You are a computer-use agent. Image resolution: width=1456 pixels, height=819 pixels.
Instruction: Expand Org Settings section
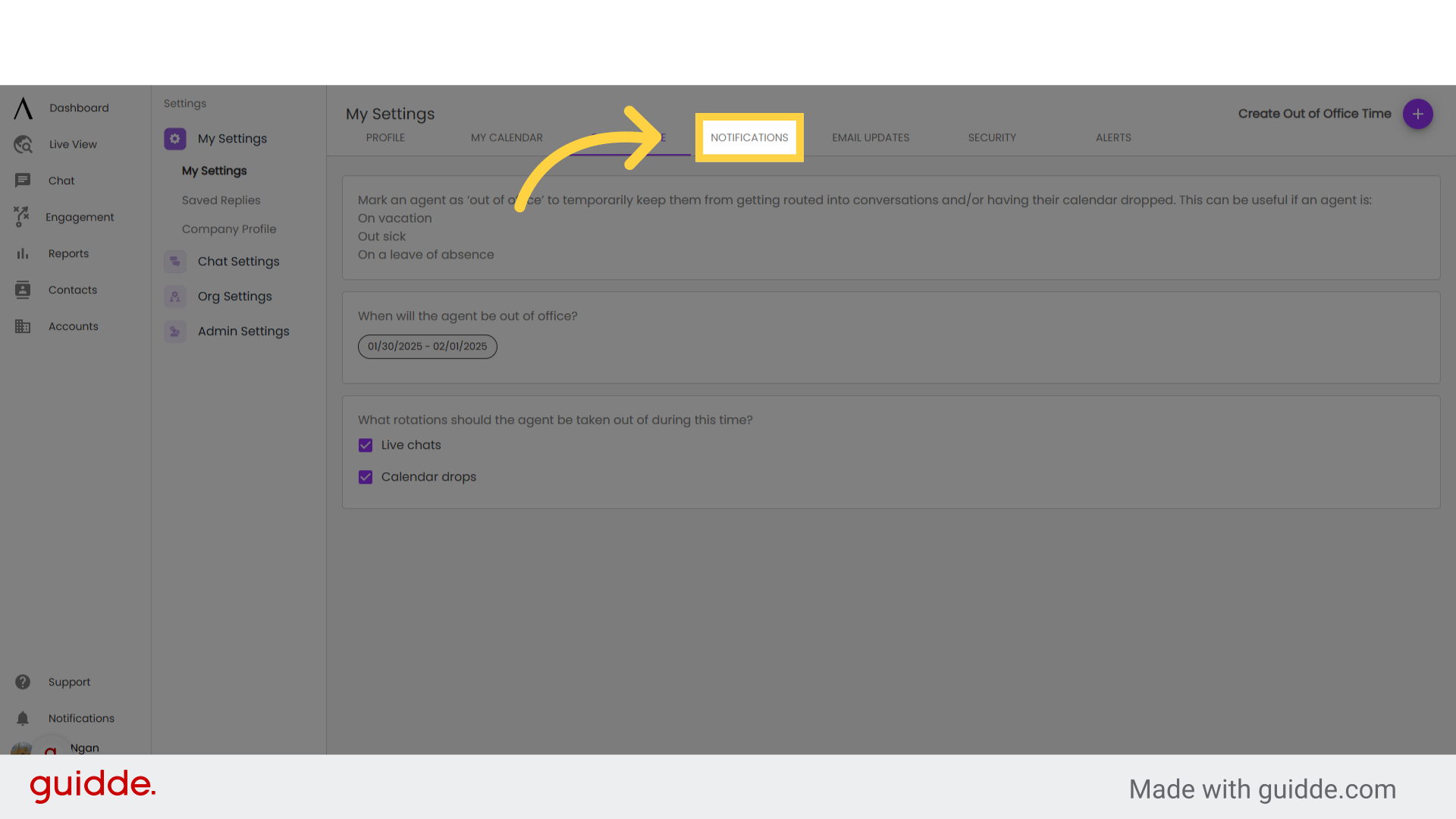[x=234, y=297]
